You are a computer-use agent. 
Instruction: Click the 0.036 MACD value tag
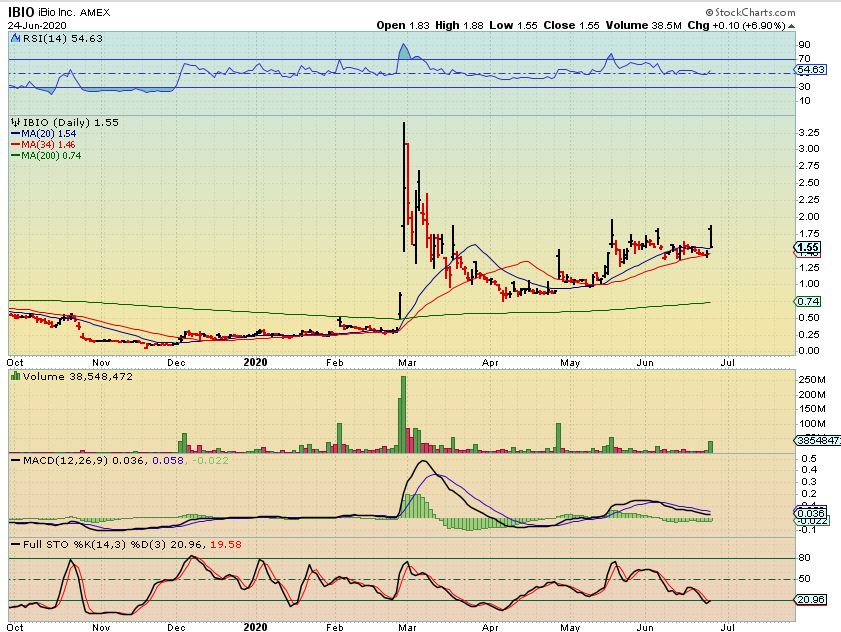[811, 513]
